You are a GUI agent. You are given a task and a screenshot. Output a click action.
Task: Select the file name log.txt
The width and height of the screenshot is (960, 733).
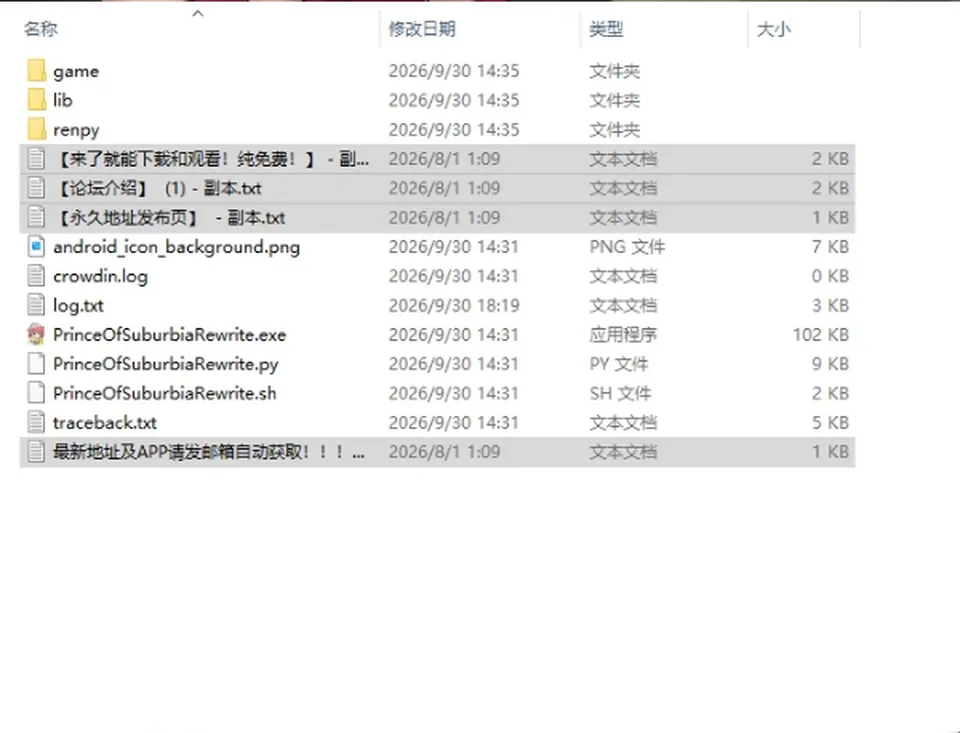(78, 306)
